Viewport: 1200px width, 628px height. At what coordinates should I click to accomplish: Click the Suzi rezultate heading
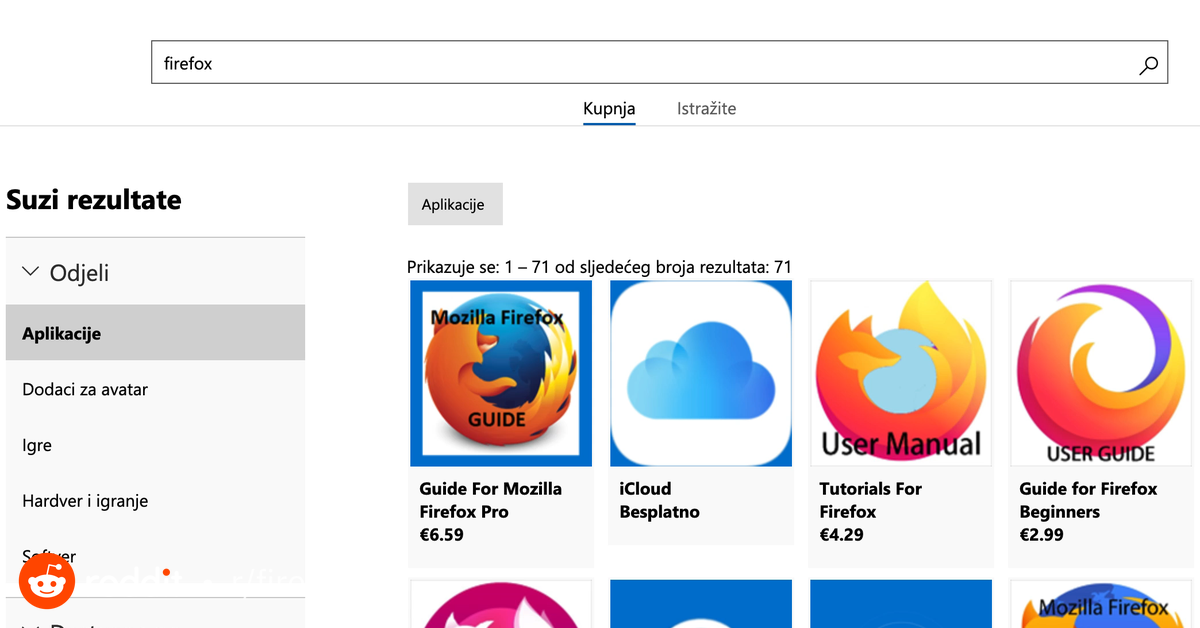(x=94, y=200)
